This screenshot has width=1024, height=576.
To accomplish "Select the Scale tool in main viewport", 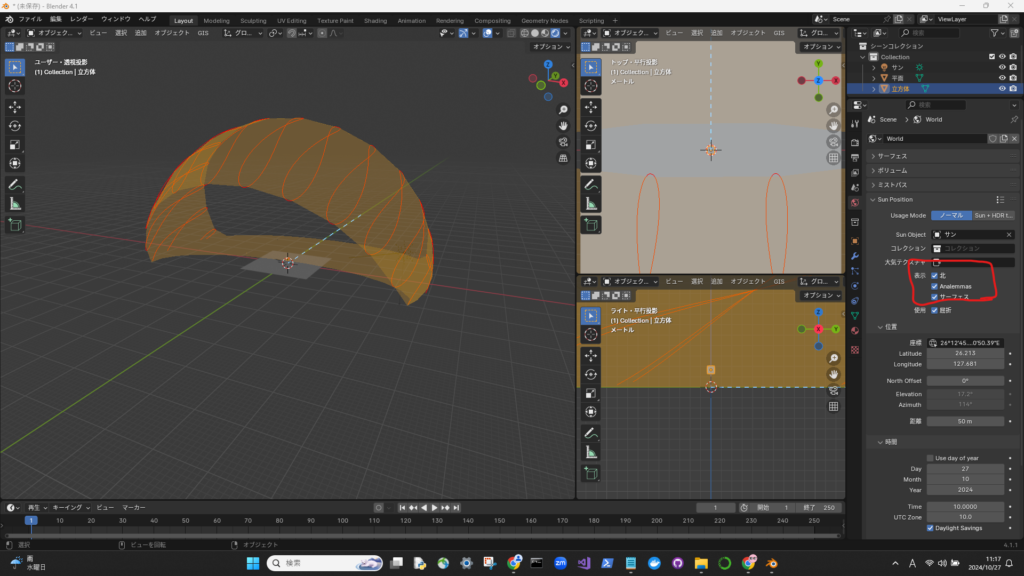I will pos(15,145).
